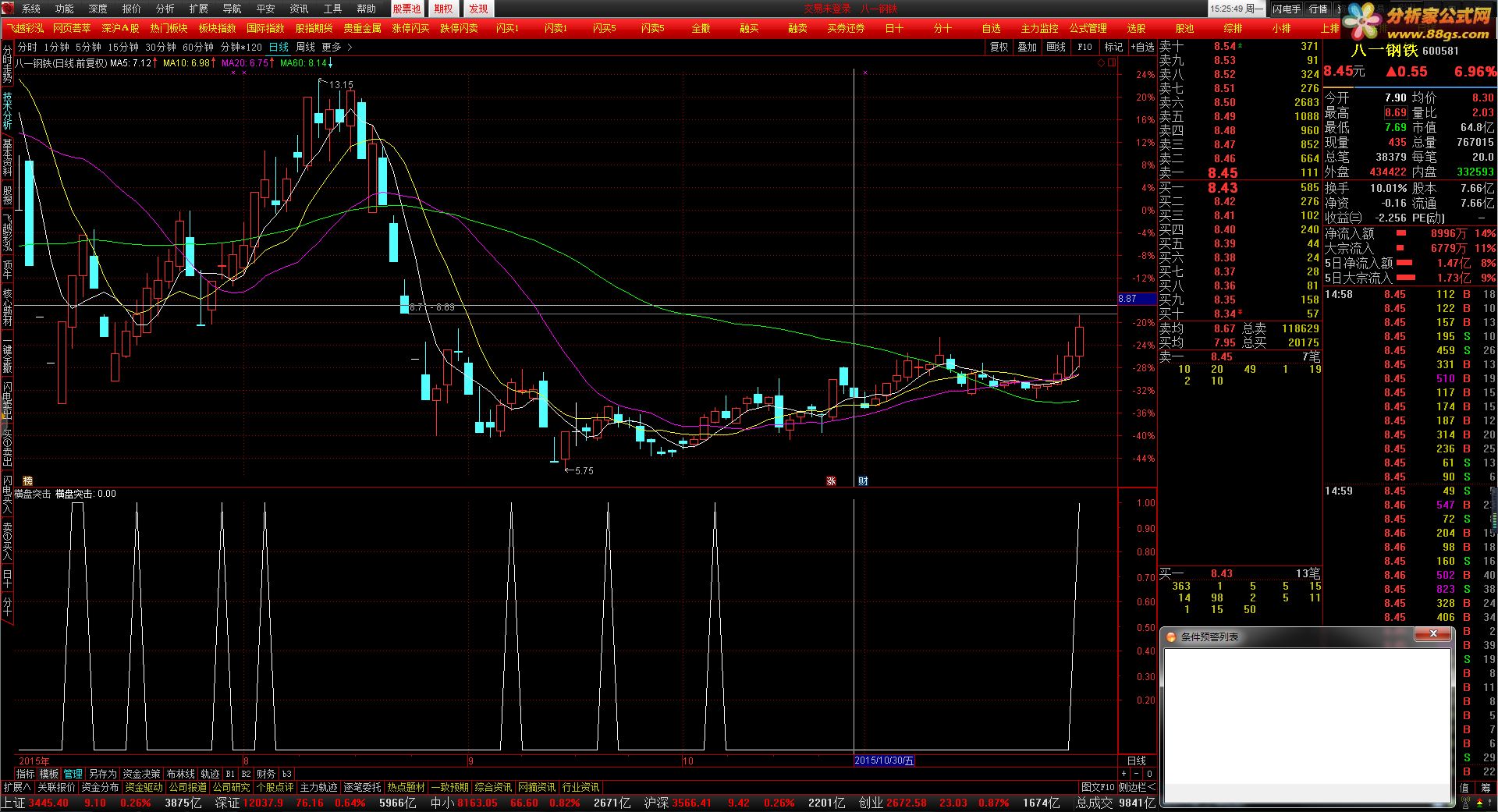Open the 分析 menu

[x=165, y=9]
